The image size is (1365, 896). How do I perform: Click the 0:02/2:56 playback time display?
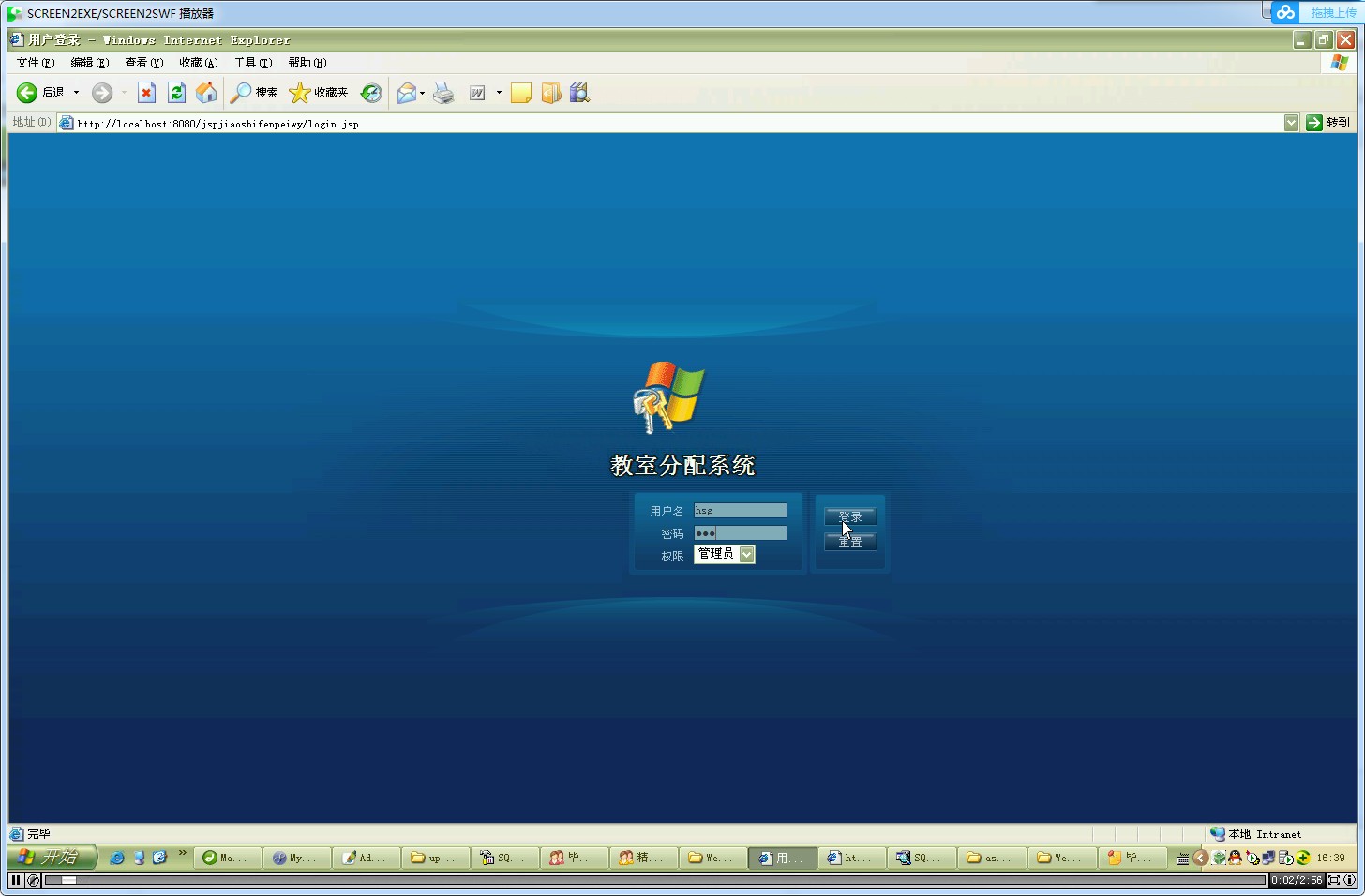coord(1297,880)
